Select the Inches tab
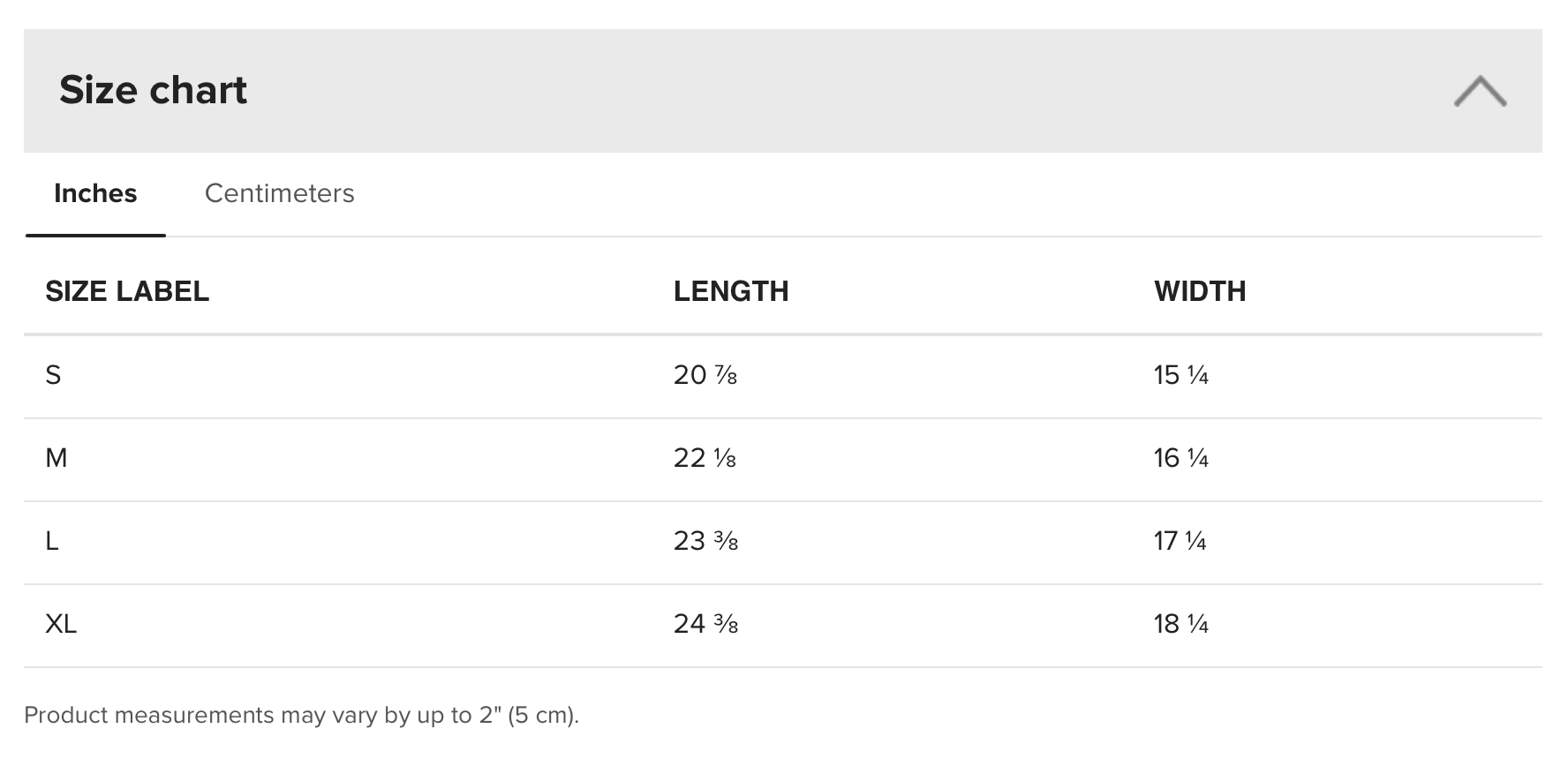Image resolution: width=1568 pixels, height=766 pixels. 95,193
